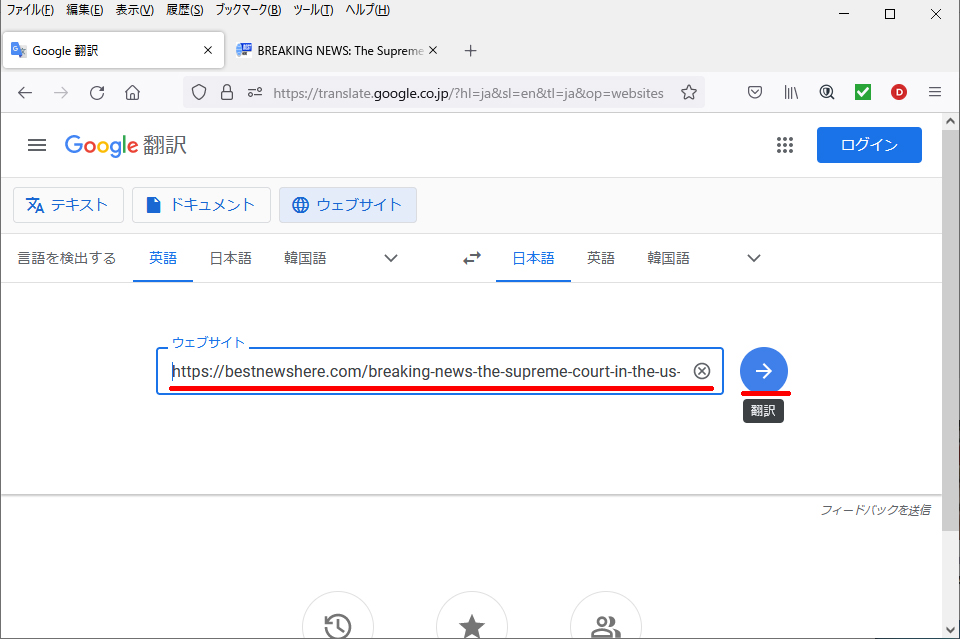Select 英語 as source language

(163, 258)
